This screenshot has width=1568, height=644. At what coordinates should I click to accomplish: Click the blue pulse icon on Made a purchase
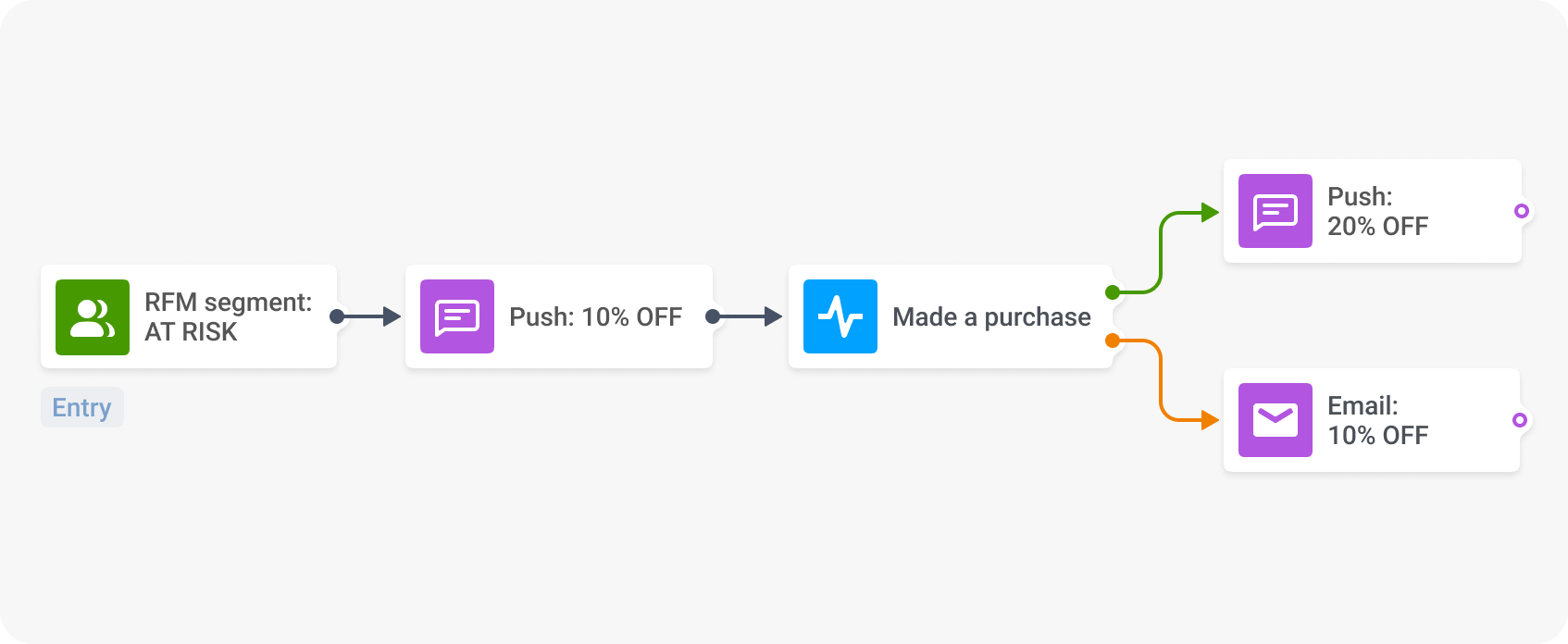coord(840,317)
